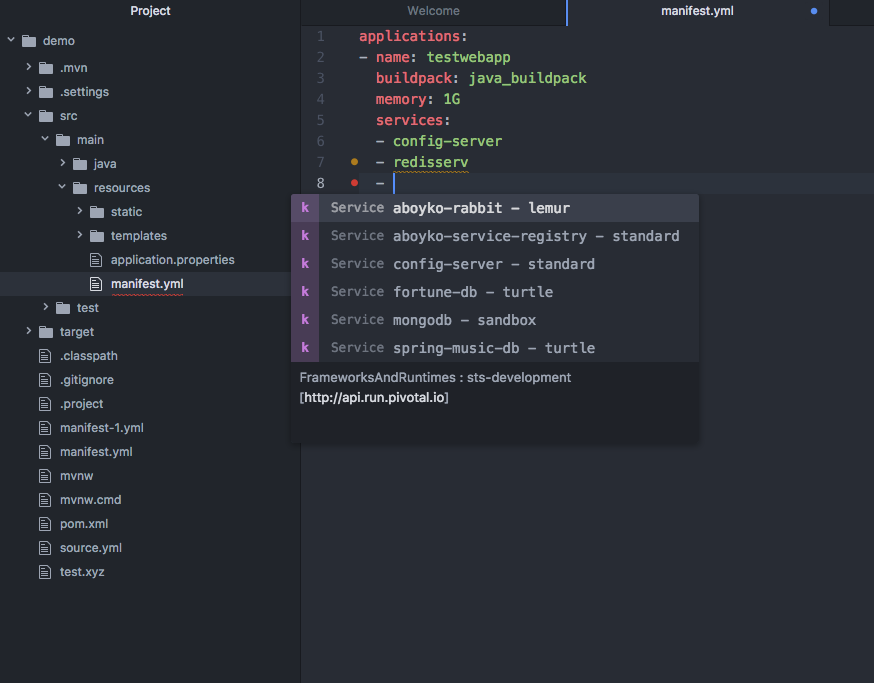Click the main folder icon
Screen dimensions: 874x683
click(x=63, y=140)
